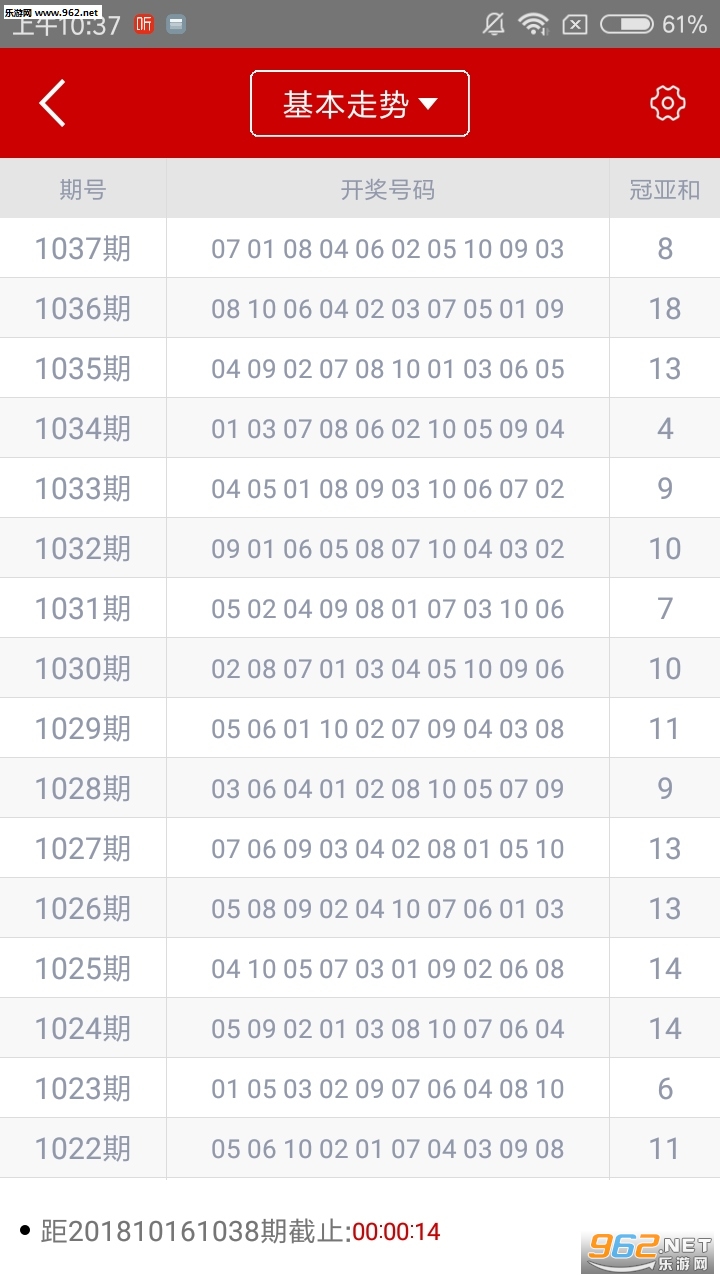Open the settings gear icon

(667, 103)
